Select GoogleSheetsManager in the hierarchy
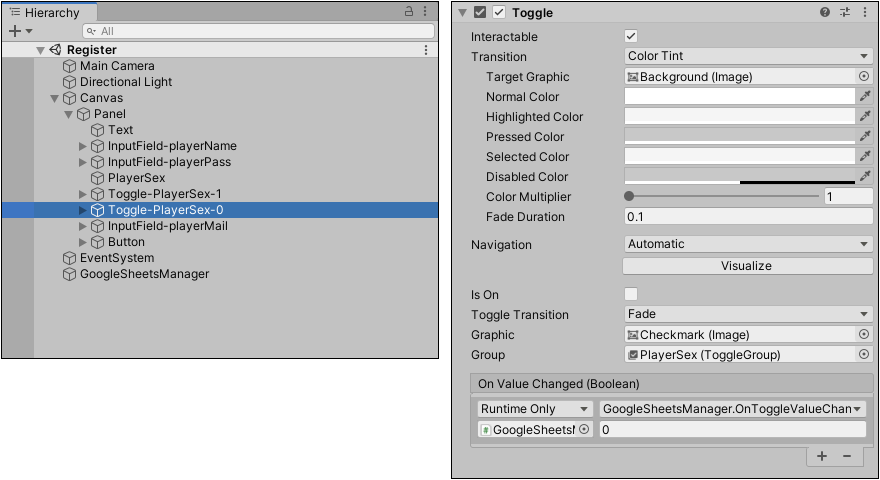The height and width of the screenshot is (480, 880). pyautogui.click(x=144, y=274)
